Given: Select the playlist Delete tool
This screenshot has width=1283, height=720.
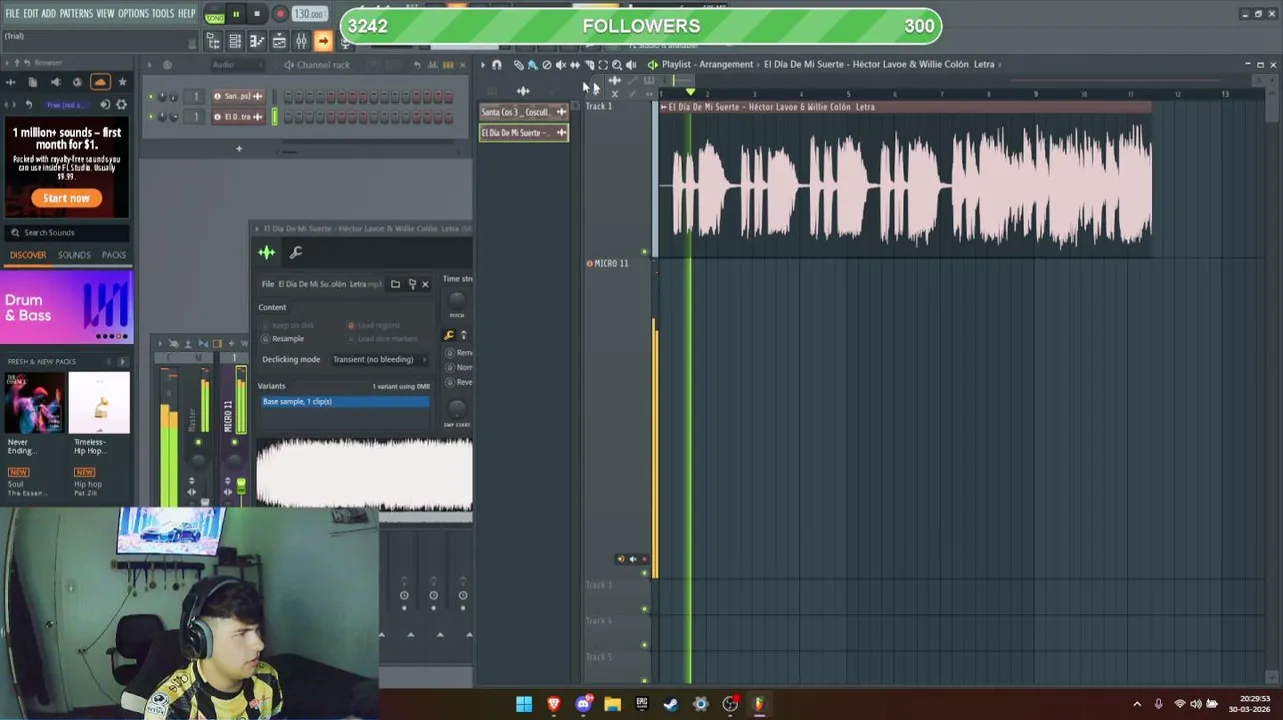Looking at the screenshot, I should 546,65.
